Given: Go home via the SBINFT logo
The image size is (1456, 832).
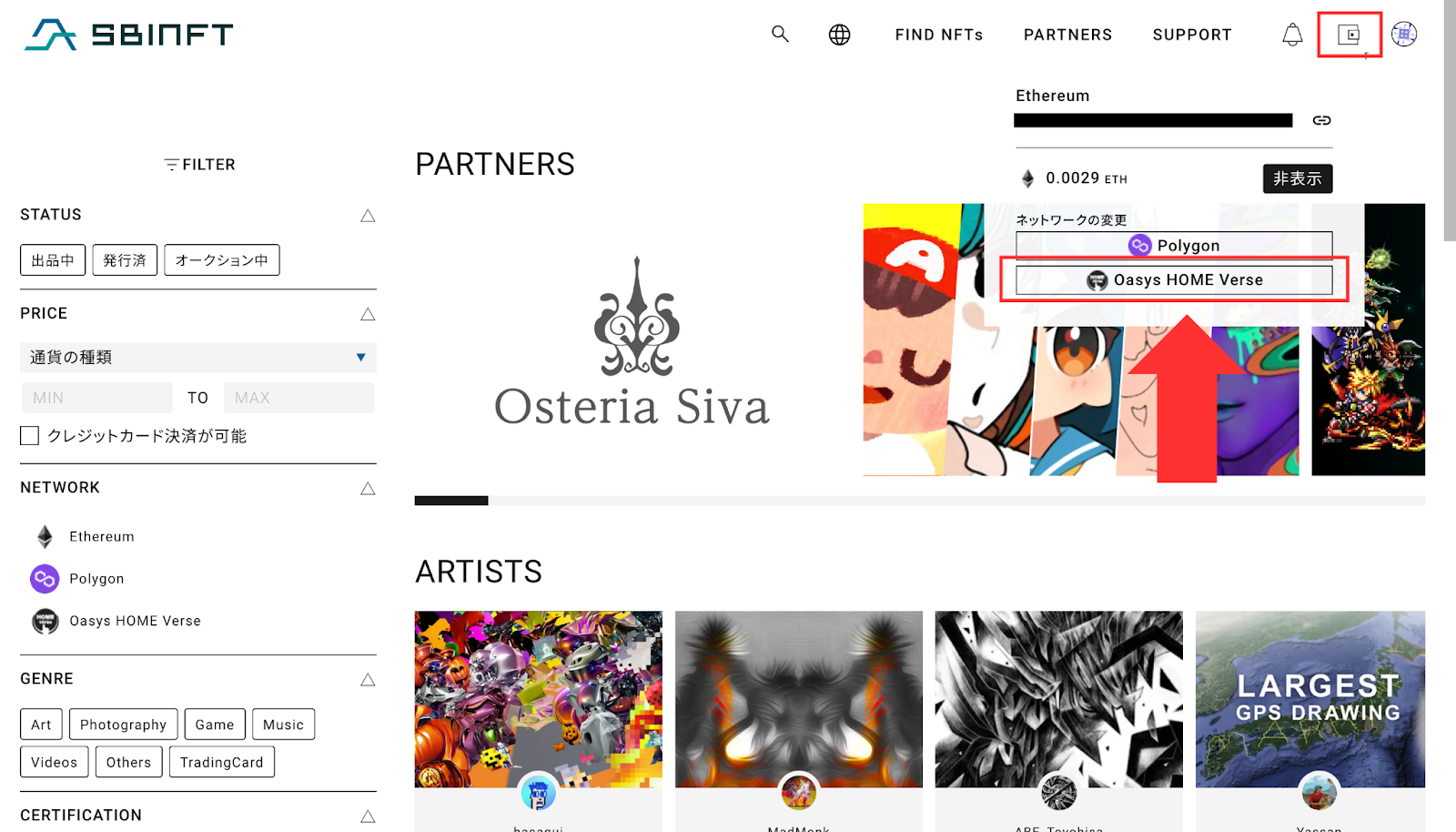Looking at the screenshot, I should click(128, 35).
